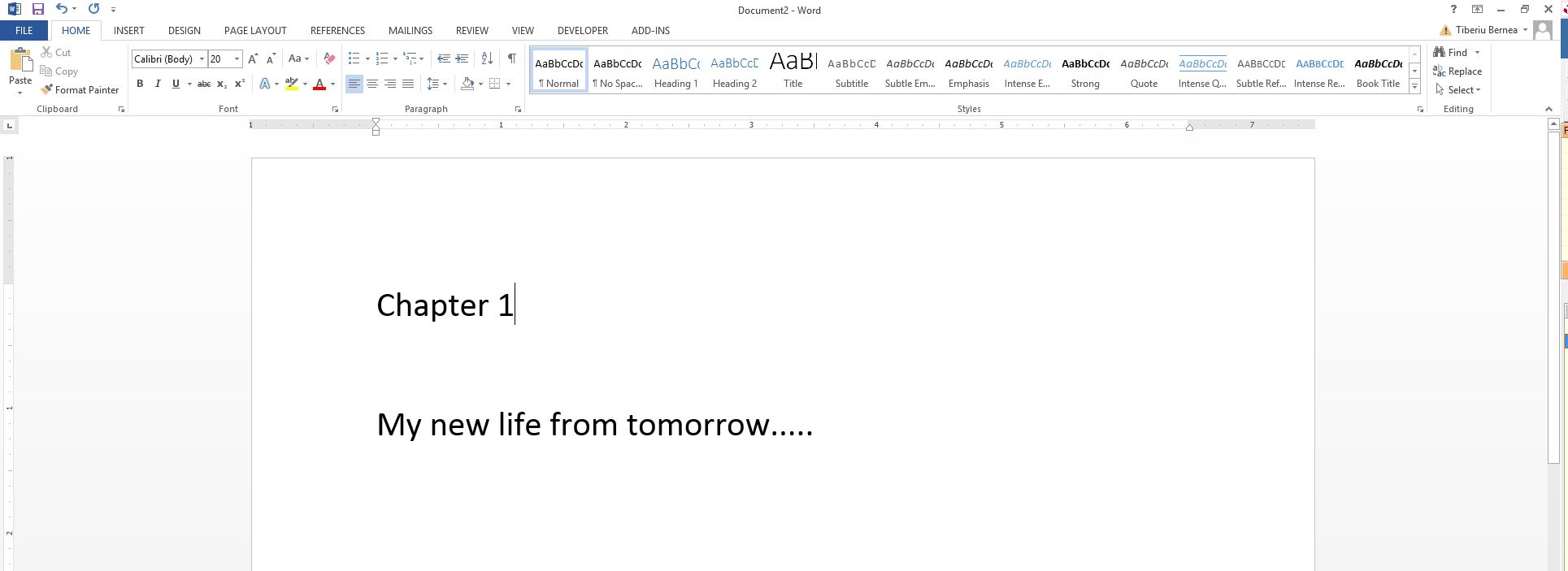Toggle show paragraph marks
The image size is (1568, 571).
511,58
